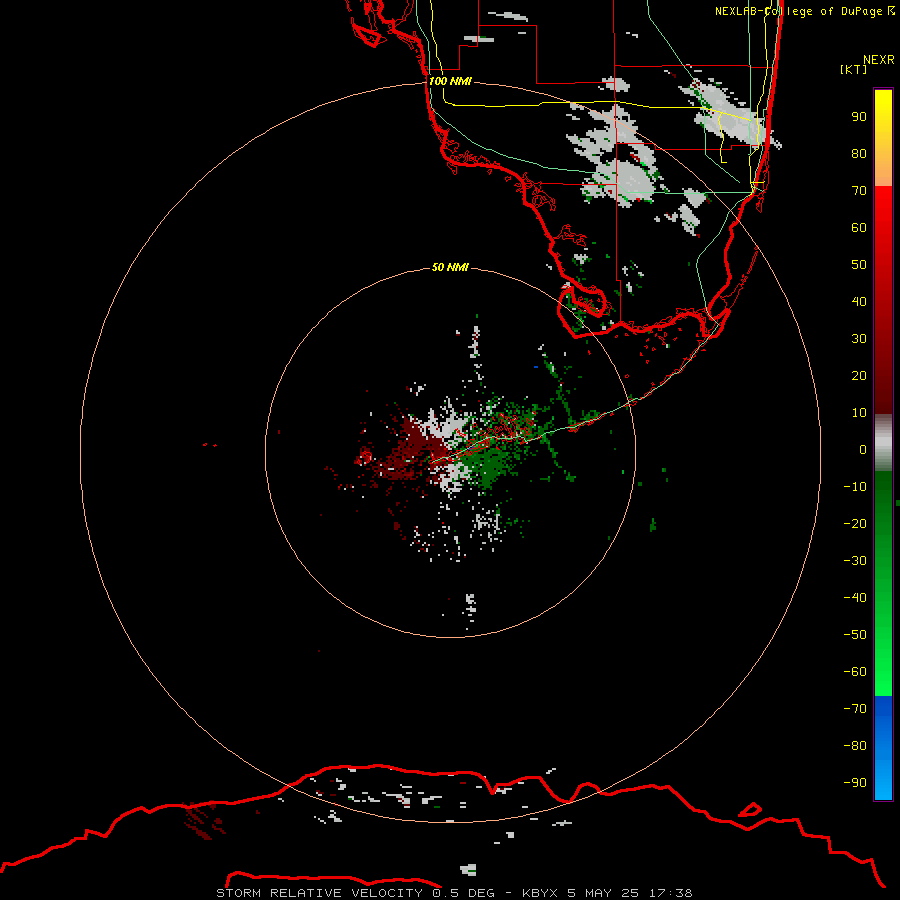Image resolution: width=900 pixels, height=900 pixels.
Task: Click the 40 knot scale label
Action: [x=859, y=302]
